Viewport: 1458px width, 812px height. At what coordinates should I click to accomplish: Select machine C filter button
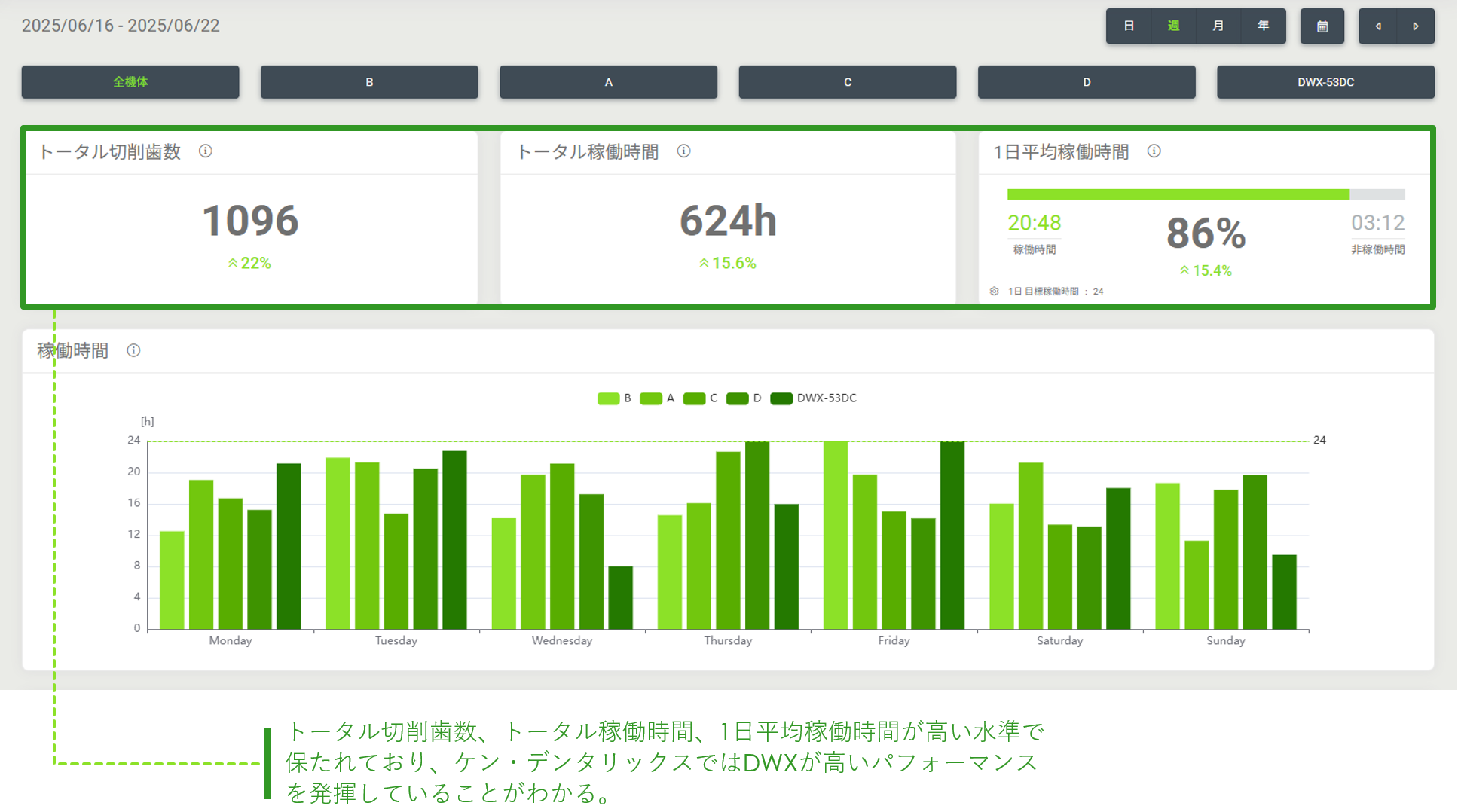coord(847,82)
